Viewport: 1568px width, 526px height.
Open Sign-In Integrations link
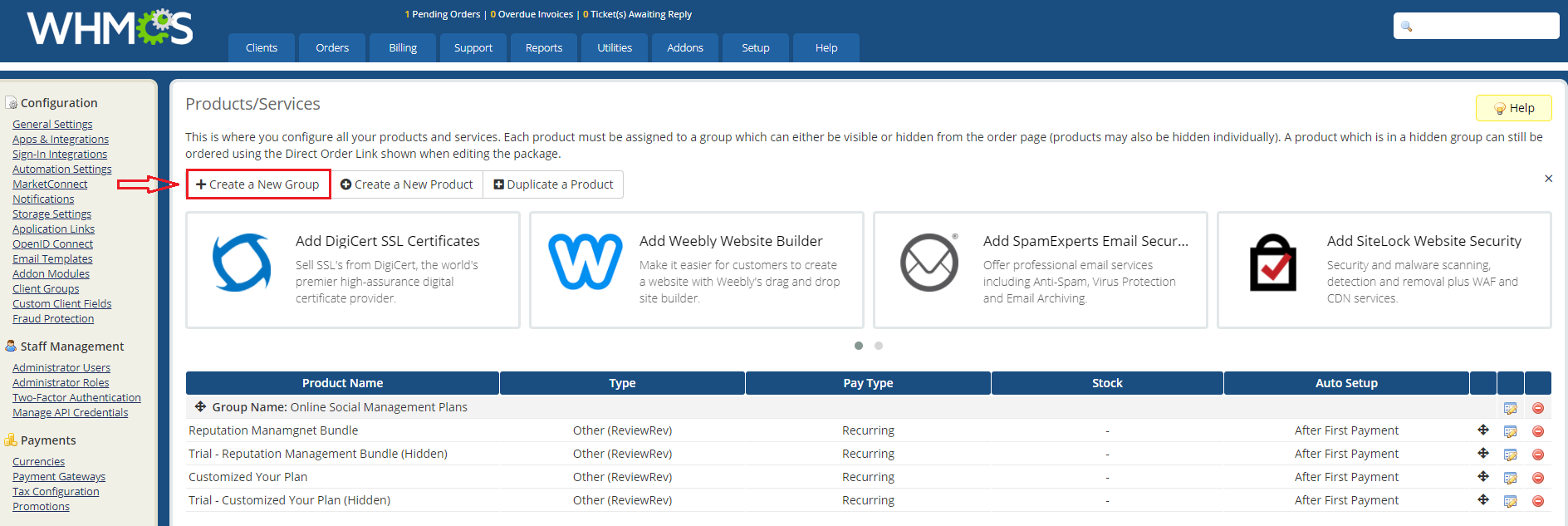click(x=60, y=154)
